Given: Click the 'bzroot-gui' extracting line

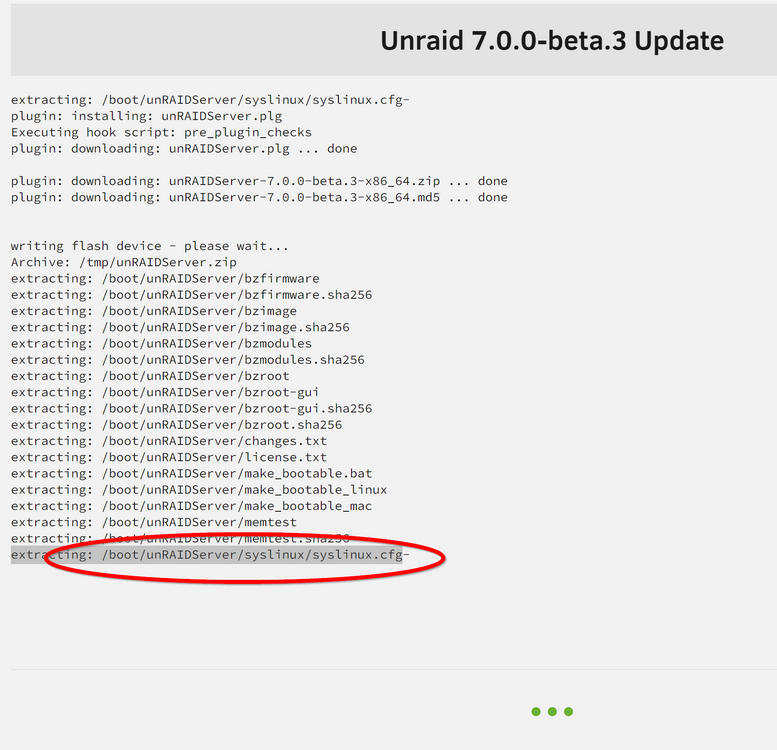Looking at the screenshot, I should point(165,393).
